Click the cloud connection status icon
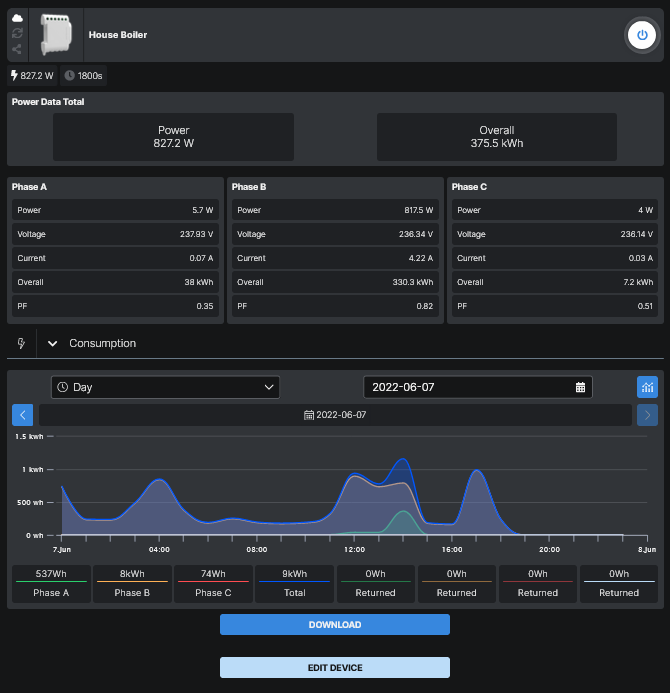The width and height of the screenshot is (670, 693). [17, 19]
